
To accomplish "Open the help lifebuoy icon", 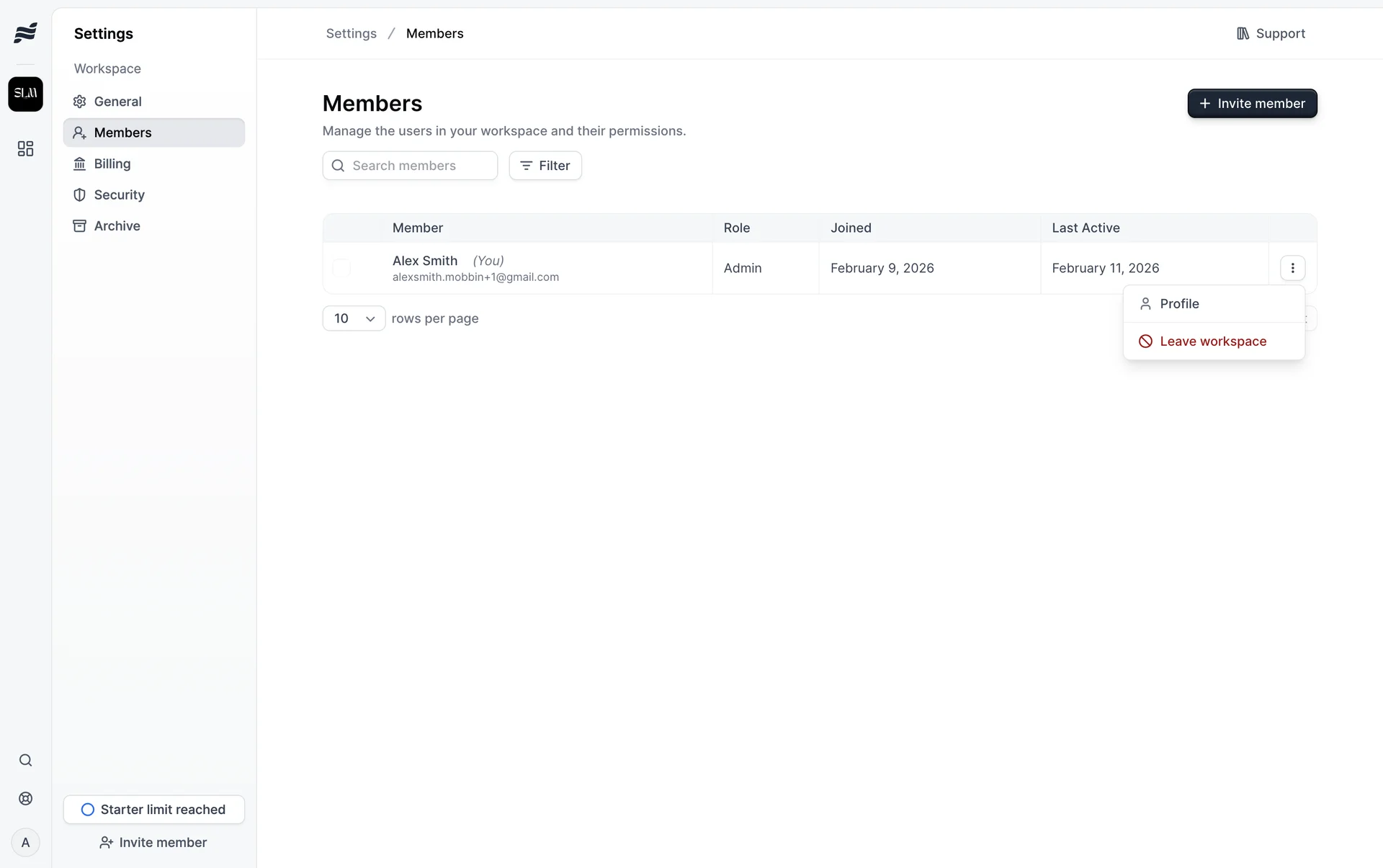I will (x=25, y=798).
